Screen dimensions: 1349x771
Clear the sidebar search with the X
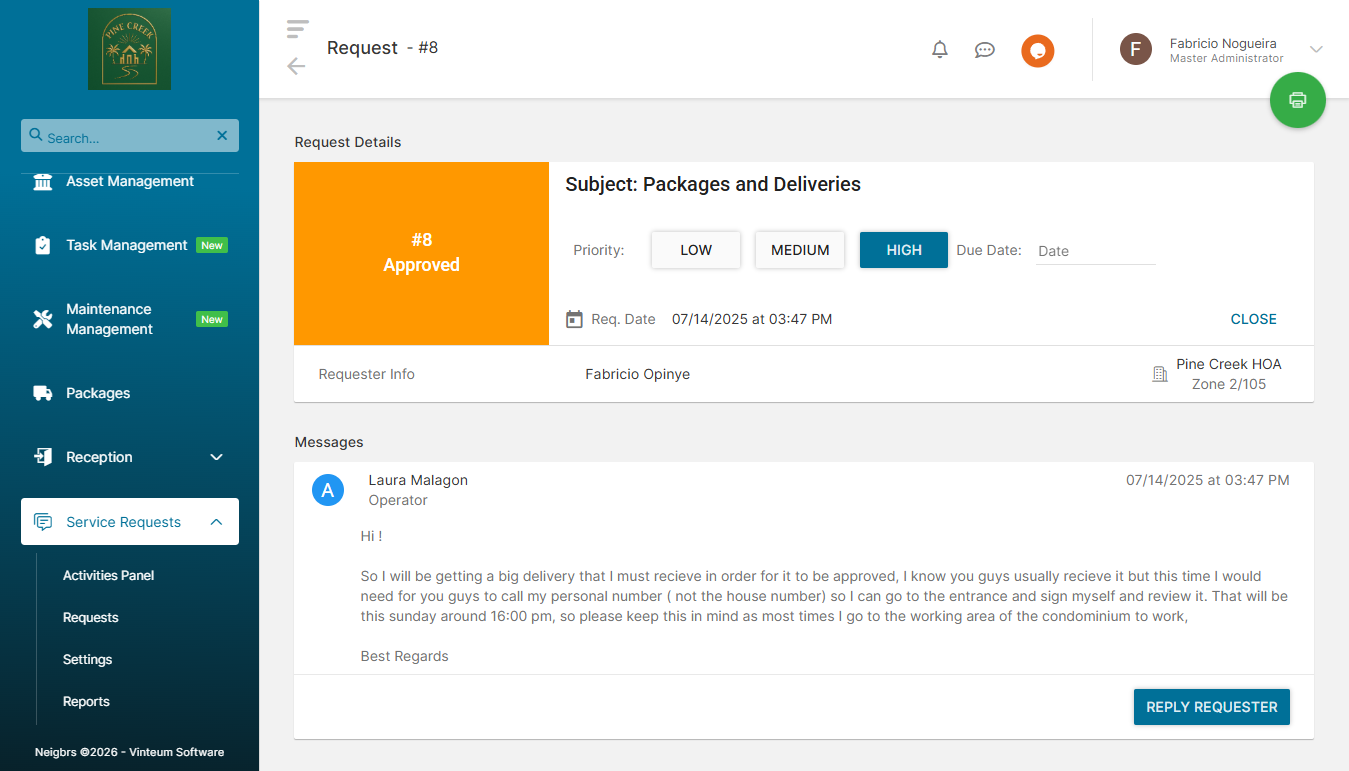tap(222, 136)
